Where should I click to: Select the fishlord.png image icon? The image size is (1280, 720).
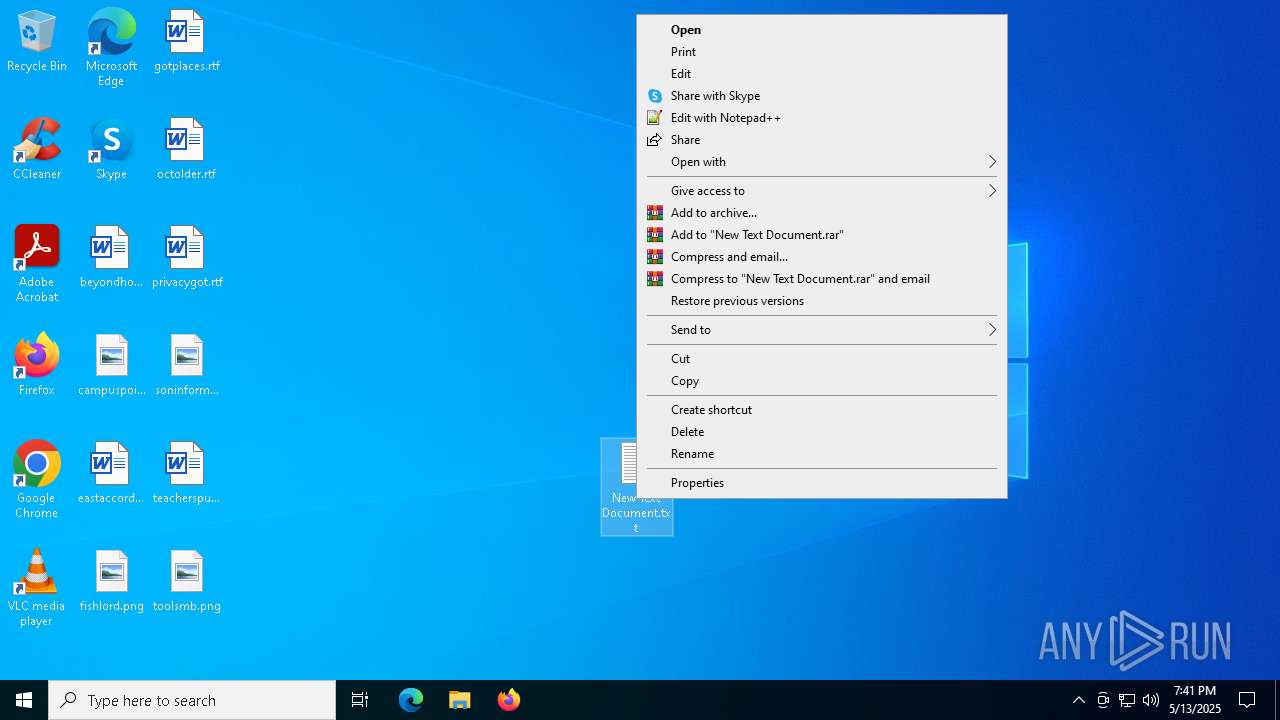pyautogui.click(x=111, y=582)
